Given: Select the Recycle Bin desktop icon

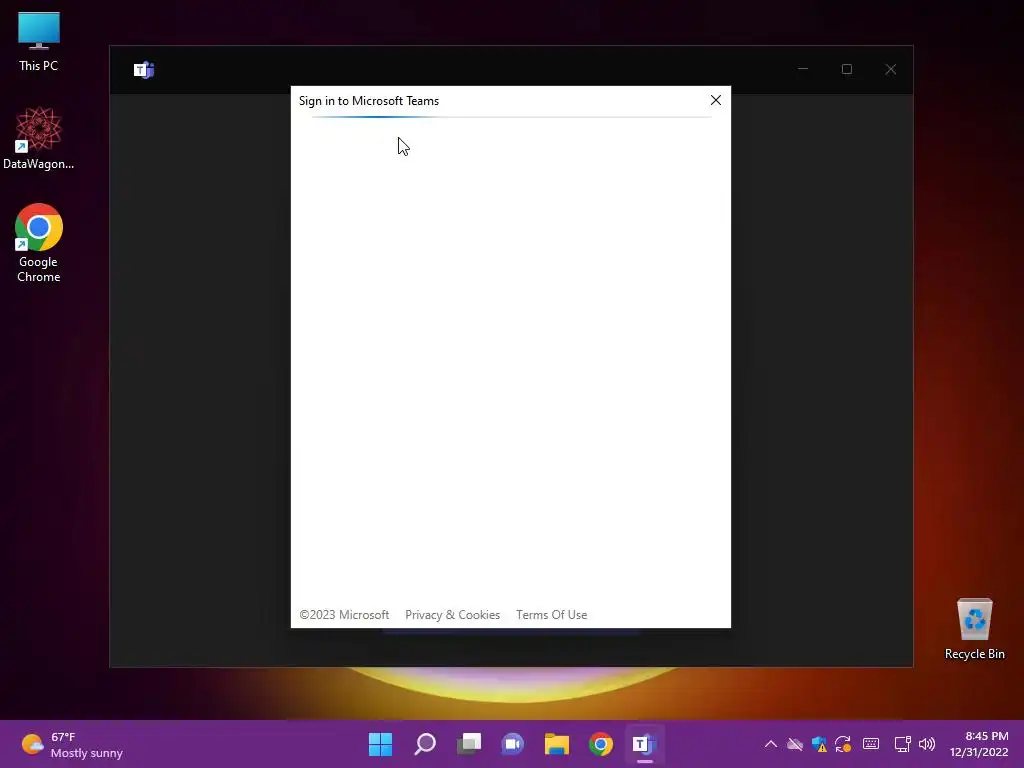Looking at the screenshot, I should coord(974,629).
